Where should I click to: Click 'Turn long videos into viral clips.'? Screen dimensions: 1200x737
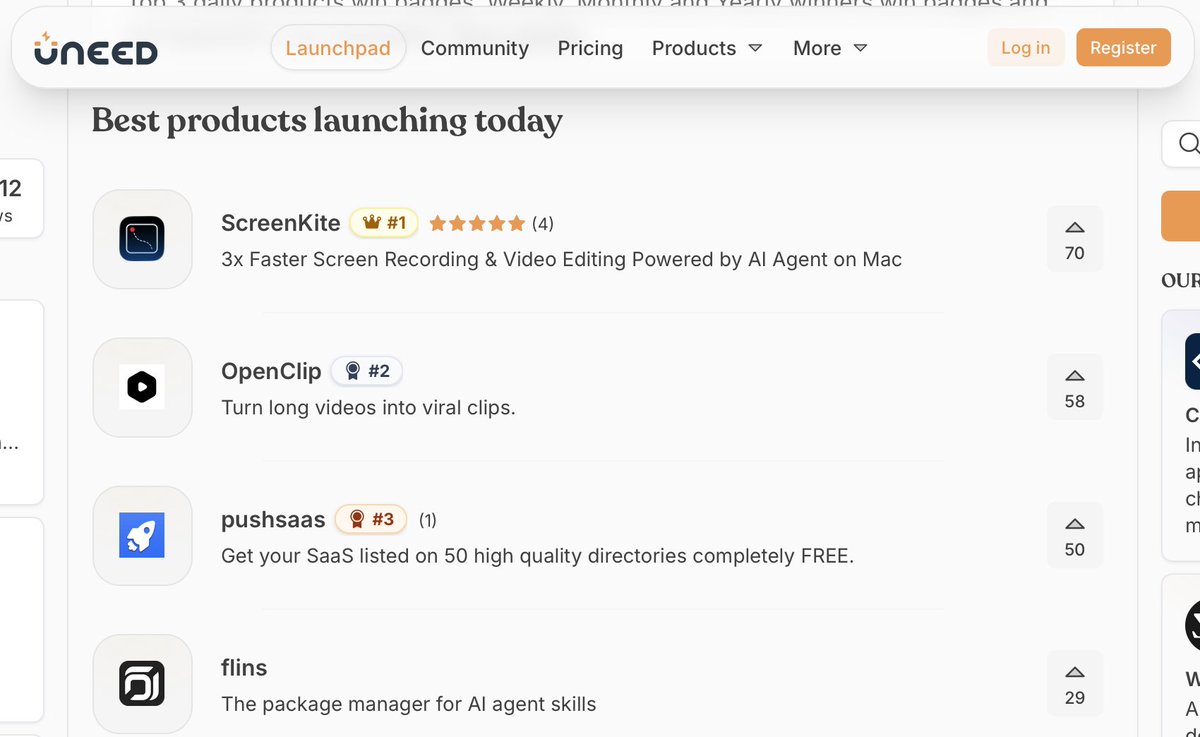pyautogui.click(x=368, y=408)
